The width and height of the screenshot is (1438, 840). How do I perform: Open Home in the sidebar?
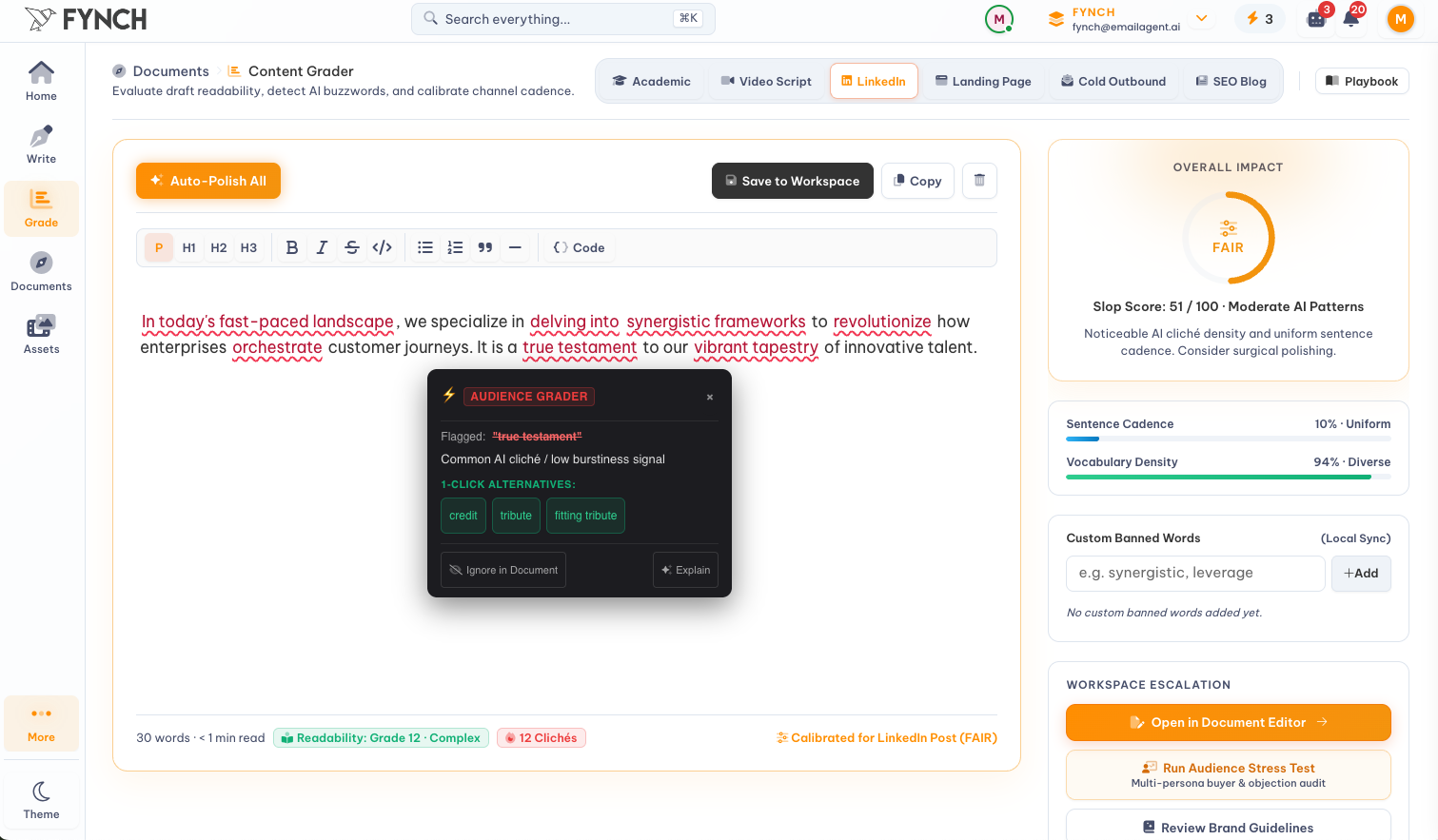coord(41,82)
